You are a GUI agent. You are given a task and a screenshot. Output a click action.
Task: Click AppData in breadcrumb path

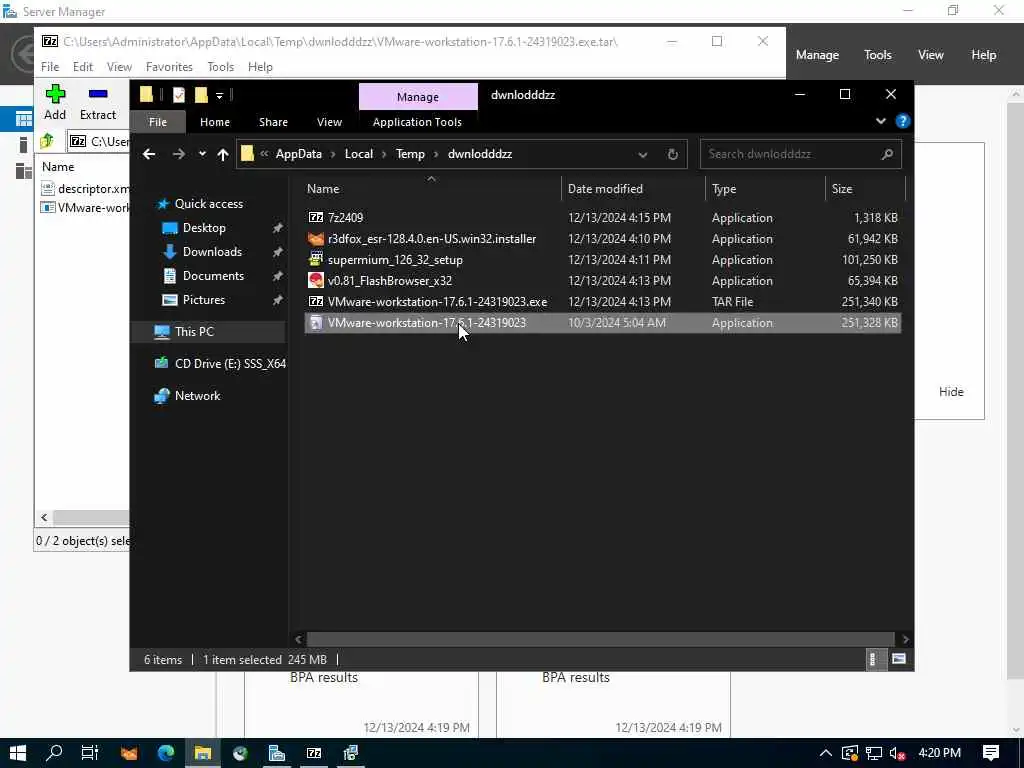tap(298, 154)
